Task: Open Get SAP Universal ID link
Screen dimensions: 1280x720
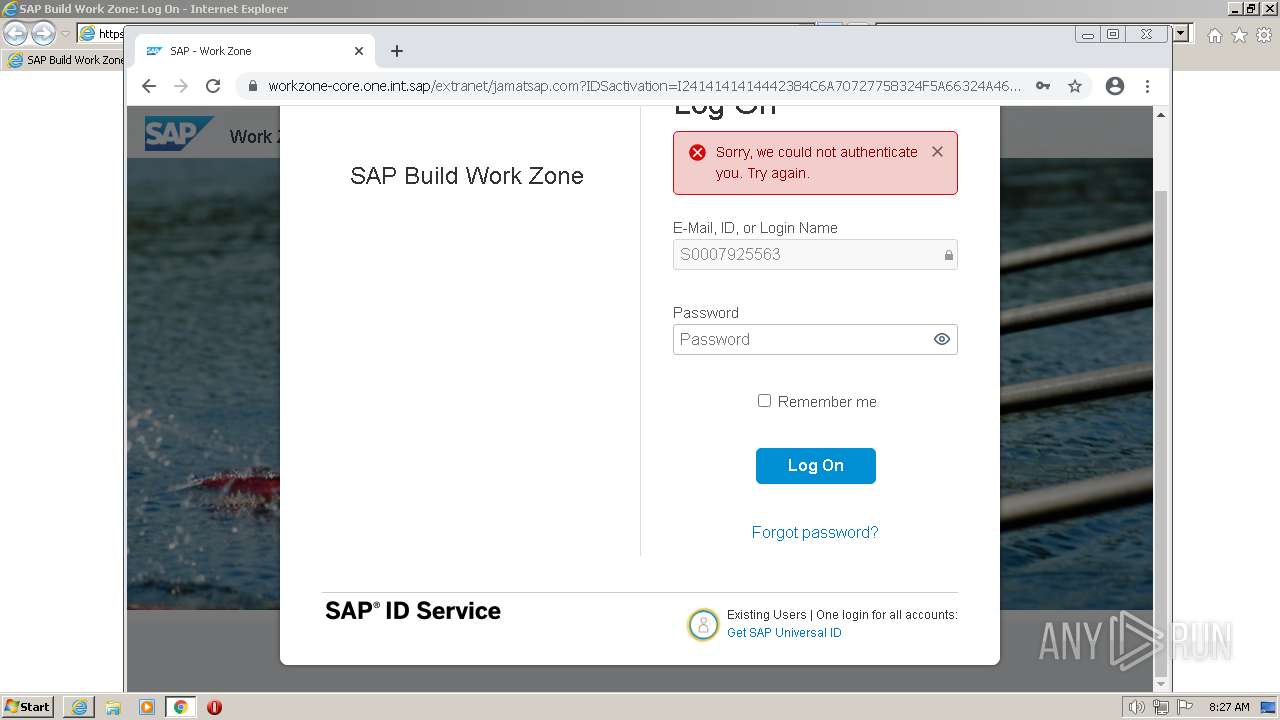Action: (784, 633)
